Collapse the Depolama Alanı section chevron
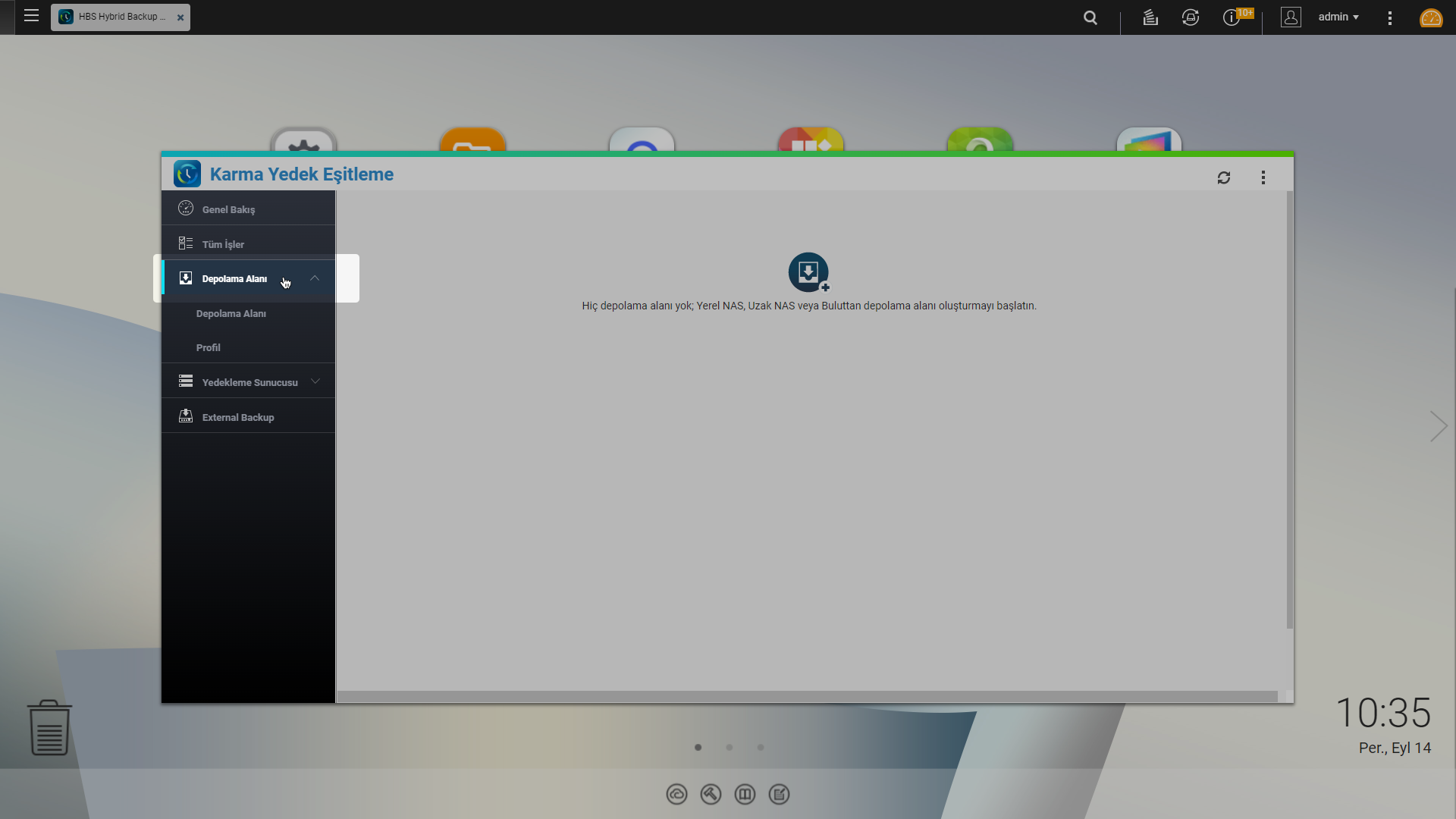This screenshot has width=1456, height=819. [x=315, y=278]
